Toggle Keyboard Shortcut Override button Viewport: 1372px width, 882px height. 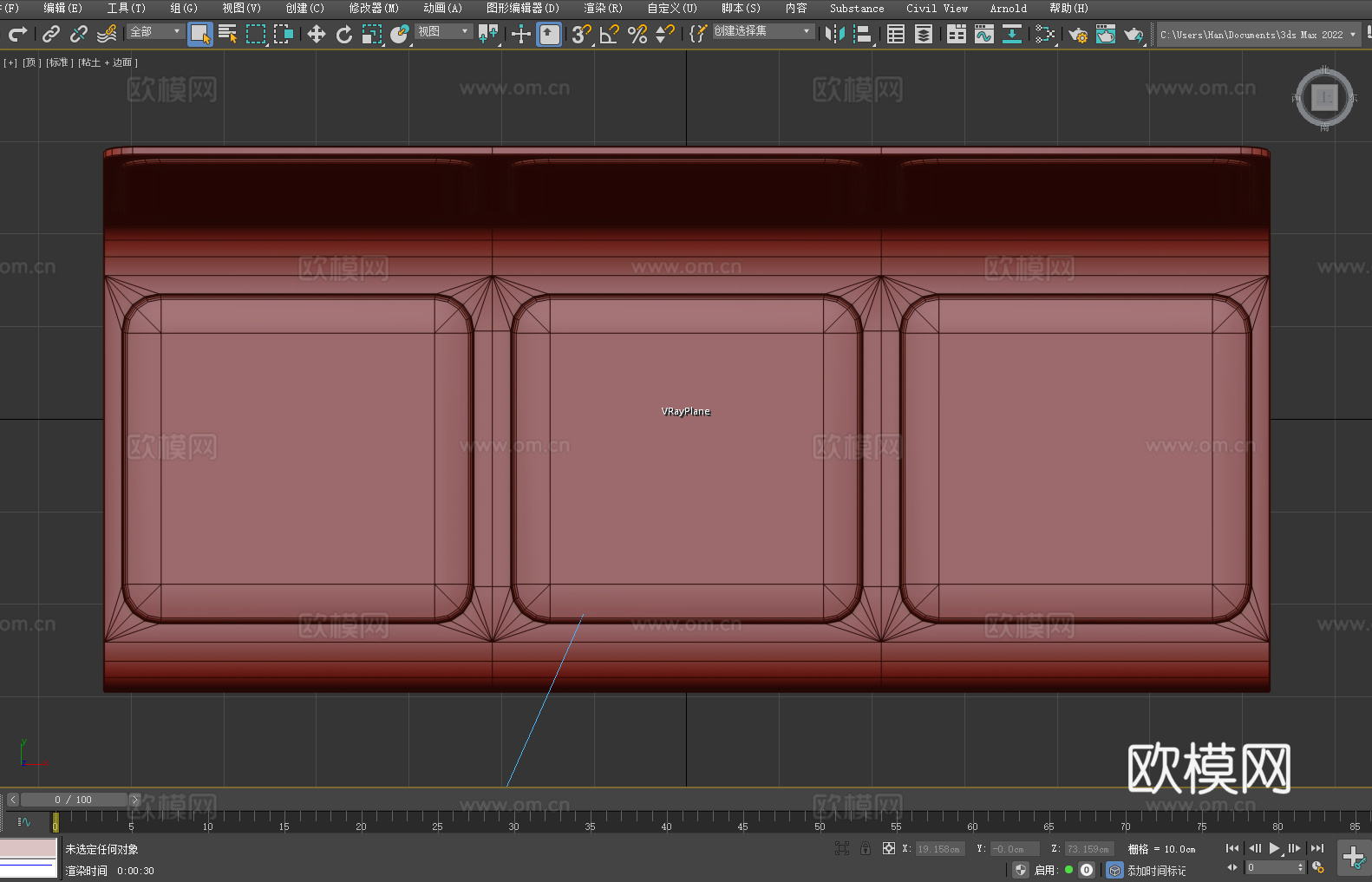(549, 35)
